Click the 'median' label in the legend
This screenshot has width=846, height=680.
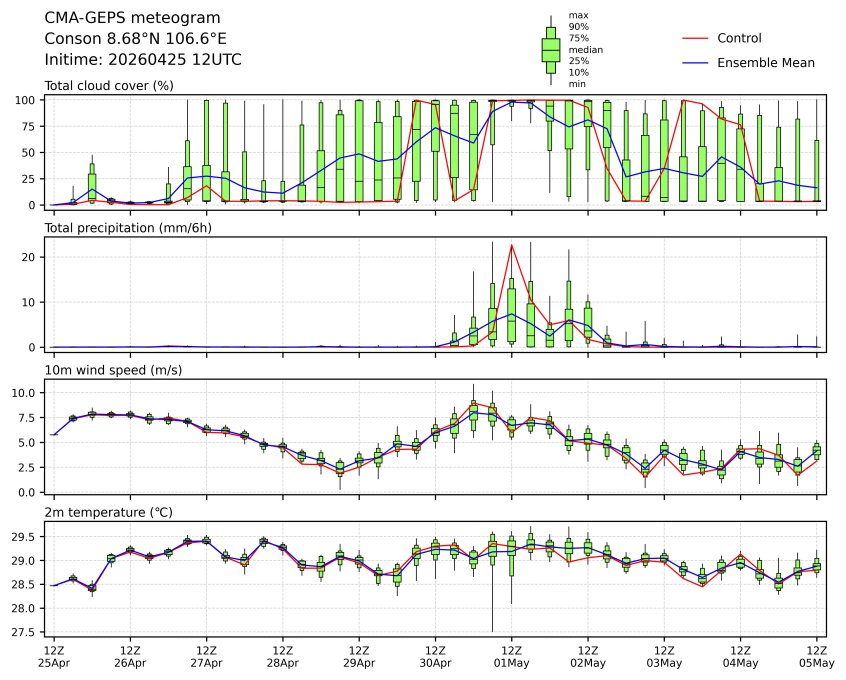point(585,49)
